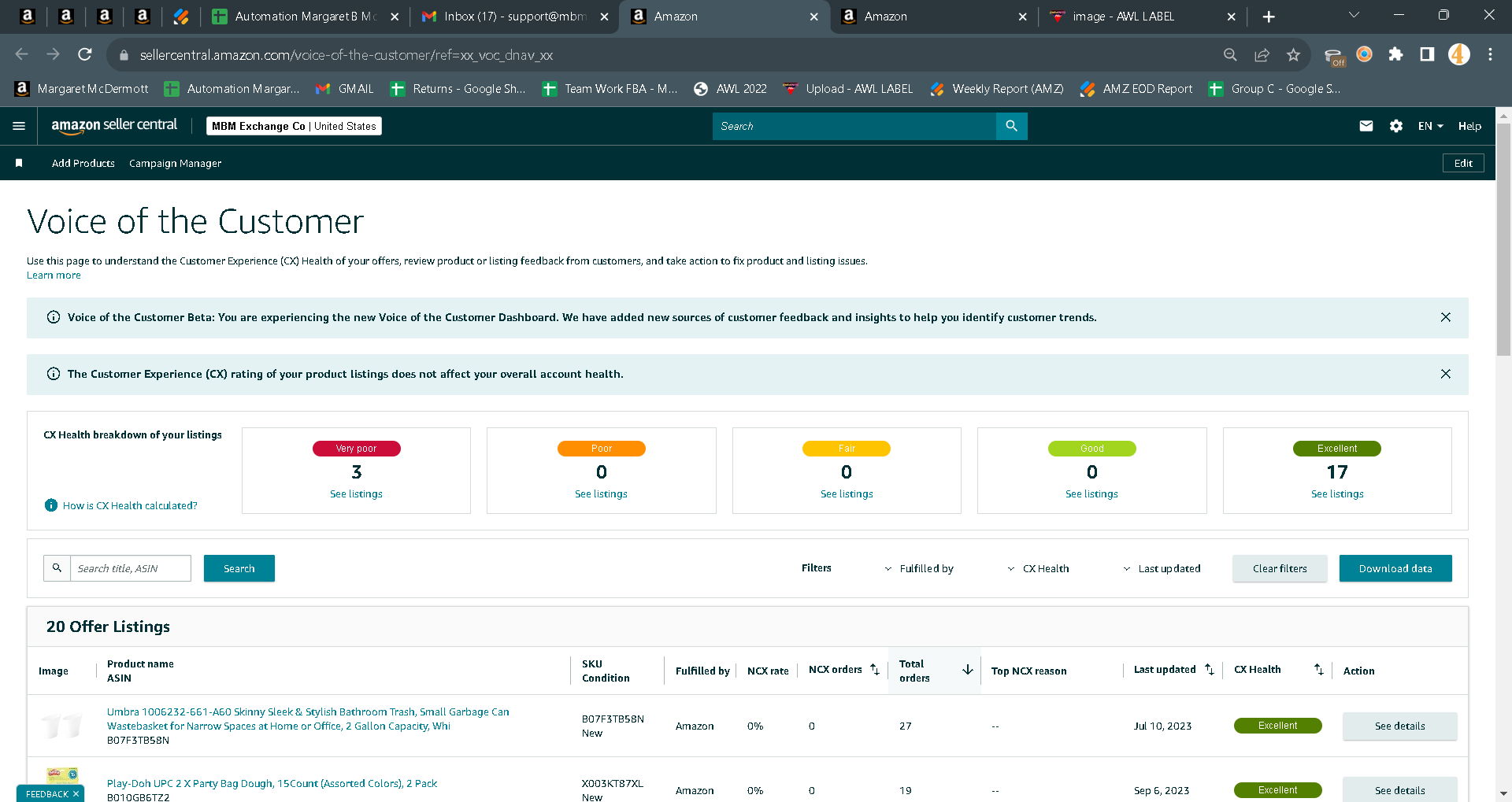See listings under Very poor
This screenshot has height=802, width=1512.
tap(356, 494)
